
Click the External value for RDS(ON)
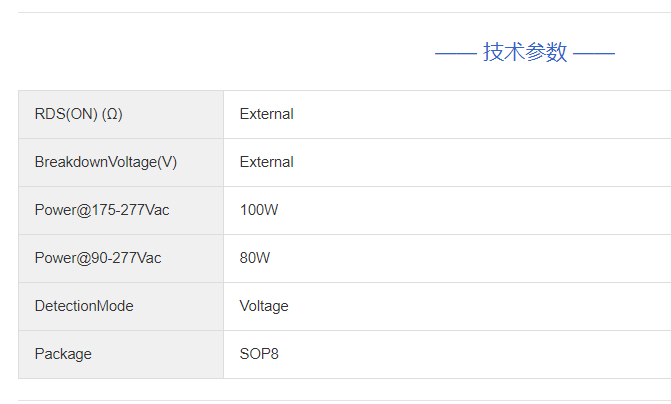pyautogui.click(x=266, y=114)
